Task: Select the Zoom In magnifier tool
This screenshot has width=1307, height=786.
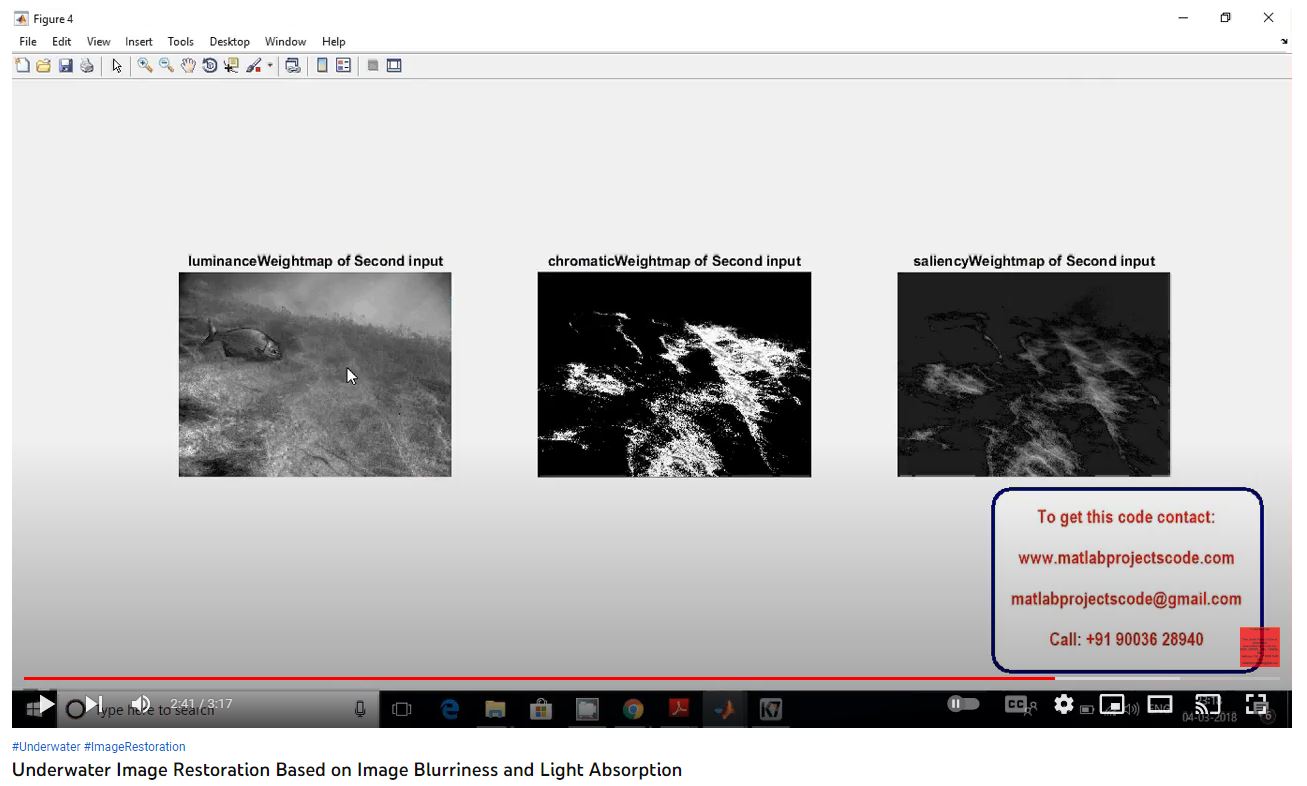Action: coord(145,66)
